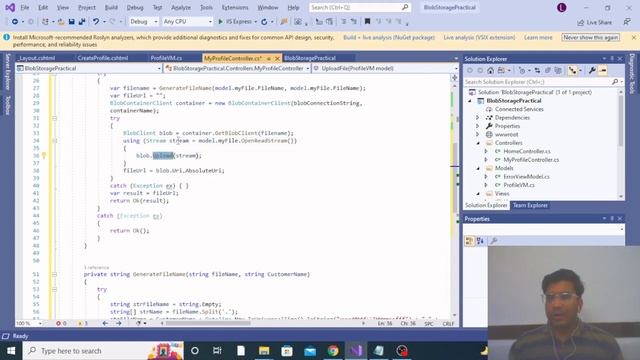This screenshot has width=640, height=360.
Task: Open the File menu
Action: pos(25,7)
